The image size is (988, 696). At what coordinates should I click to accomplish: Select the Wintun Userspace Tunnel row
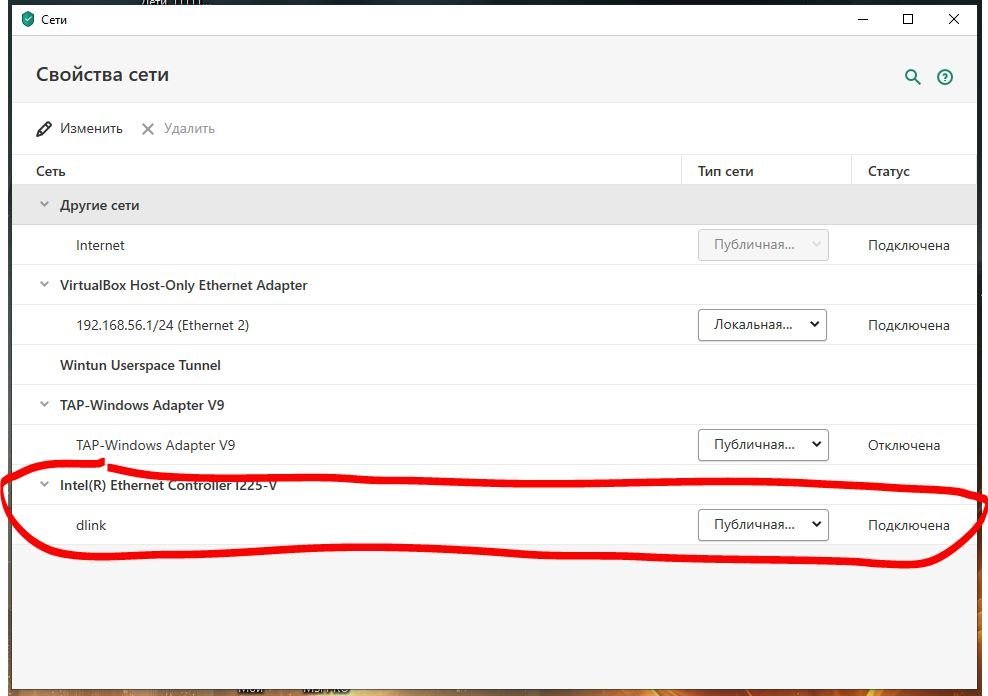(x=494, y=365)
